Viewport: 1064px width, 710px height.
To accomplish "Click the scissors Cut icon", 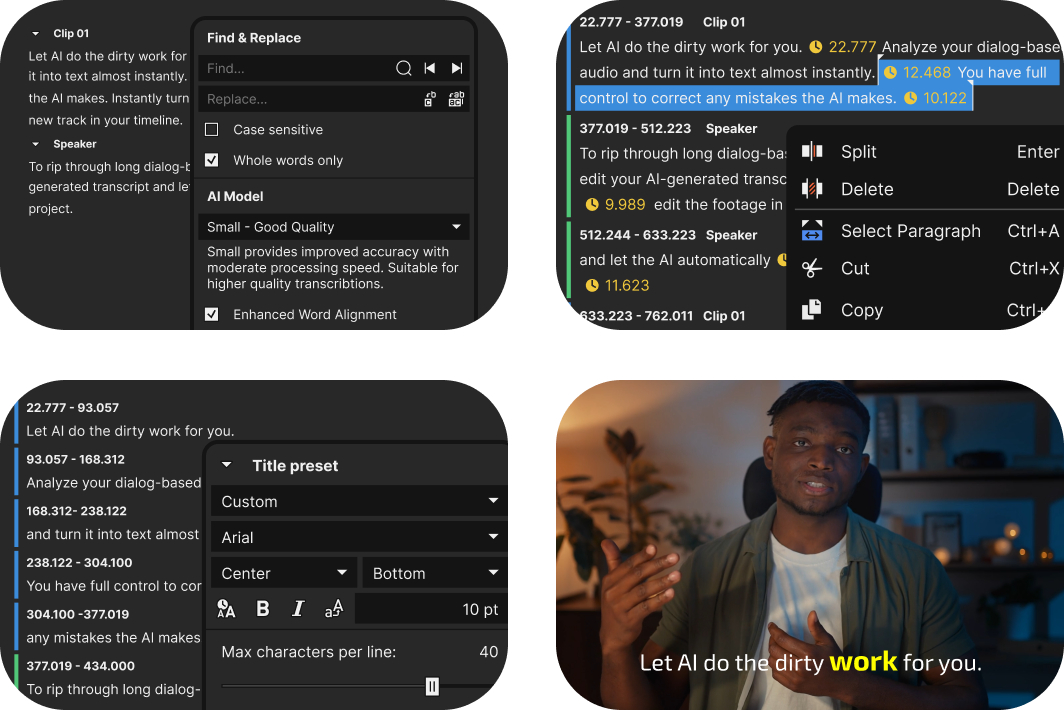I will tap(812, 268).
